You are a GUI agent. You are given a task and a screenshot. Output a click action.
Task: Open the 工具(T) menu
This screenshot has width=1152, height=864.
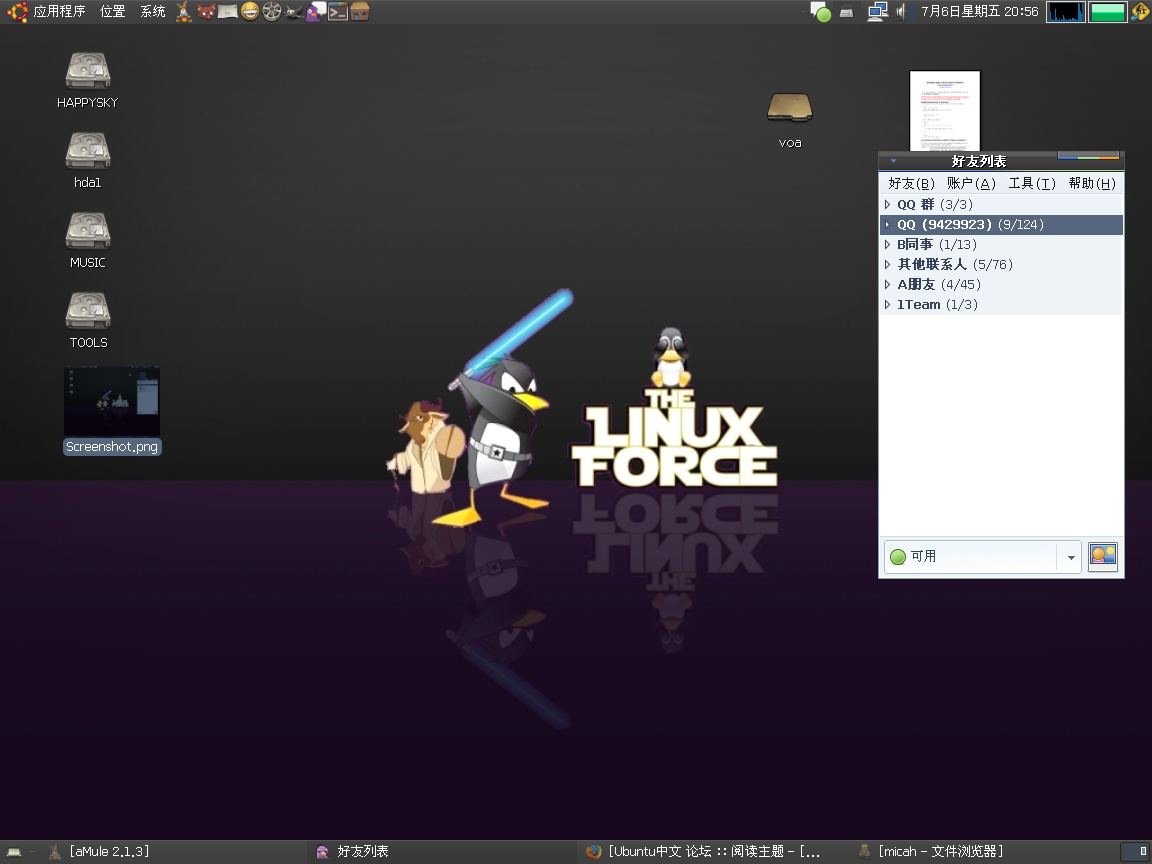(1032, 184)
